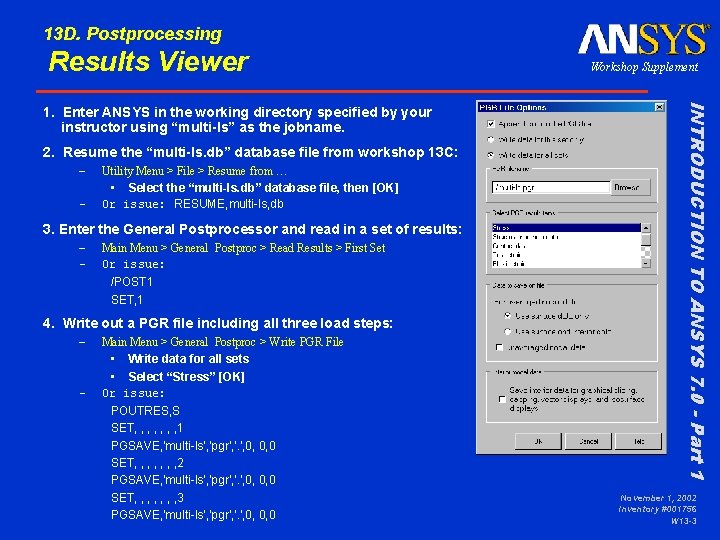
Task: Click the Cancel button in the dialog
Action: (588, 441)
